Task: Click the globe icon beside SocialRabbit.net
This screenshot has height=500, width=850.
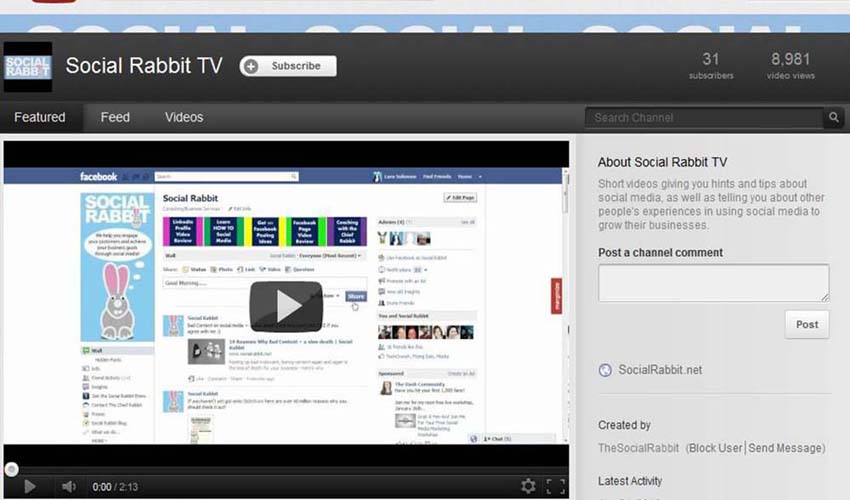Action: (x=605, y=370)
